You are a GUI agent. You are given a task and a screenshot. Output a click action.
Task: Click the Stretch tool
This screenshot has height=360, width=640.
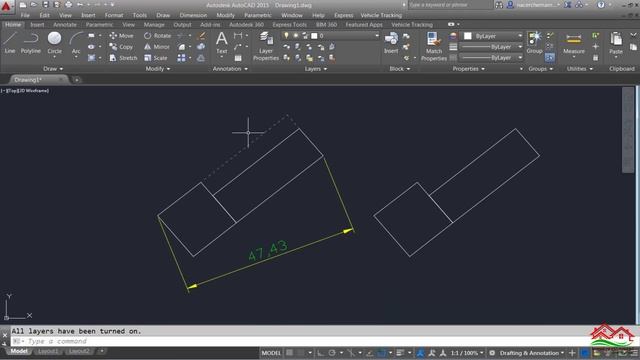[123, 58]
